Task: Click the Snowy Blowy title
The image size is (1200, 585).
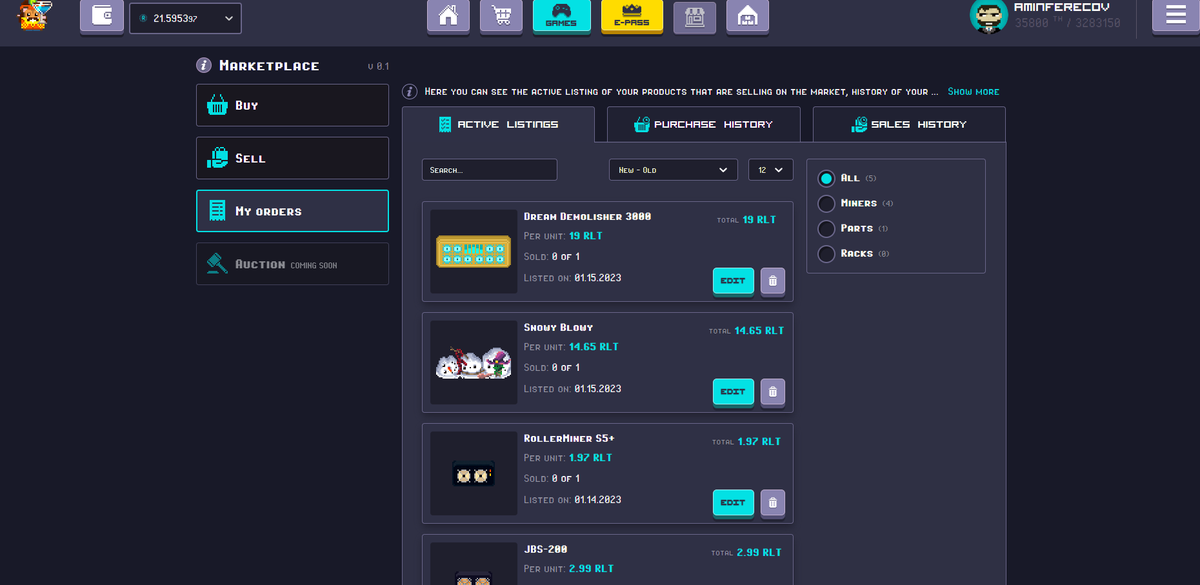Action: [x=558, y=327]
